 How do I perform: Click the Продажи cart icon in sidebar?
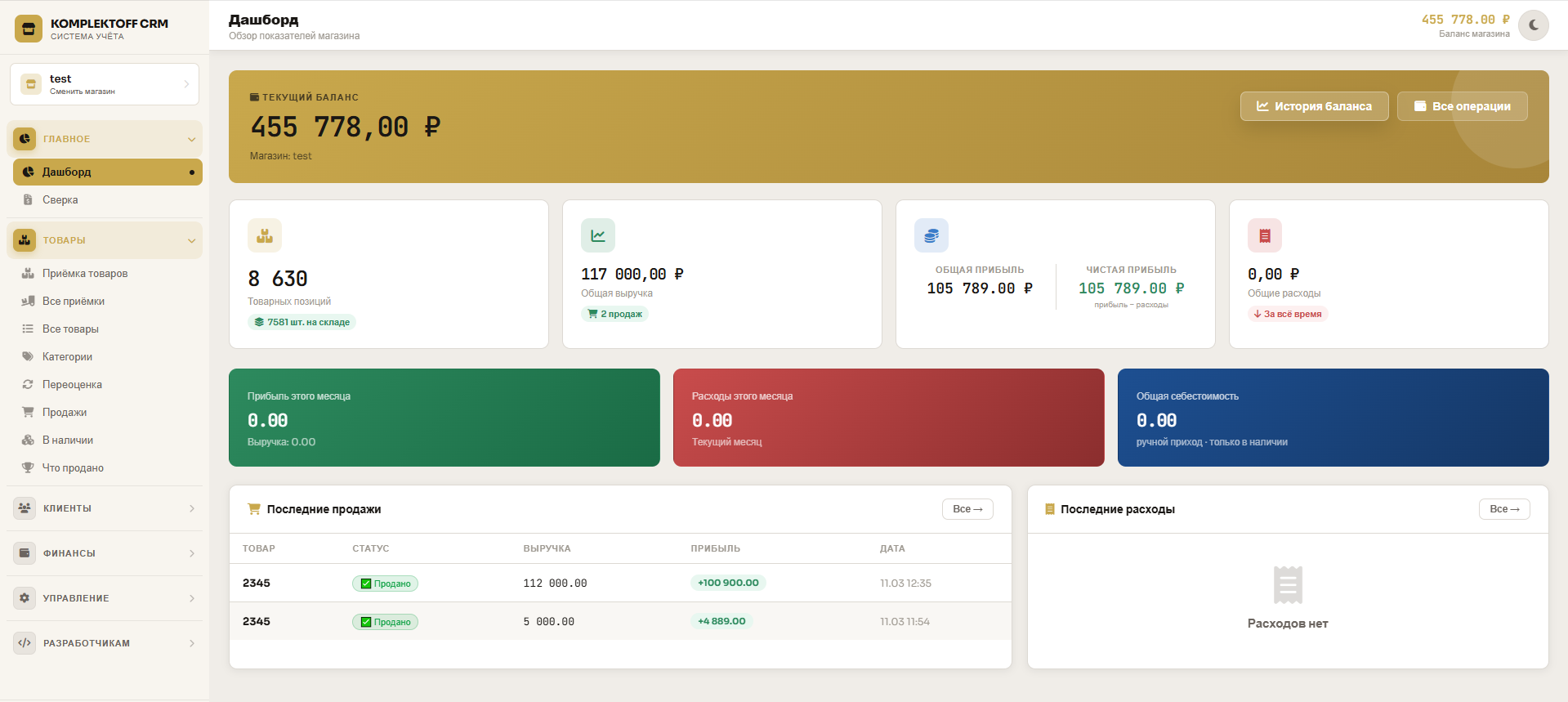[28, 412]
